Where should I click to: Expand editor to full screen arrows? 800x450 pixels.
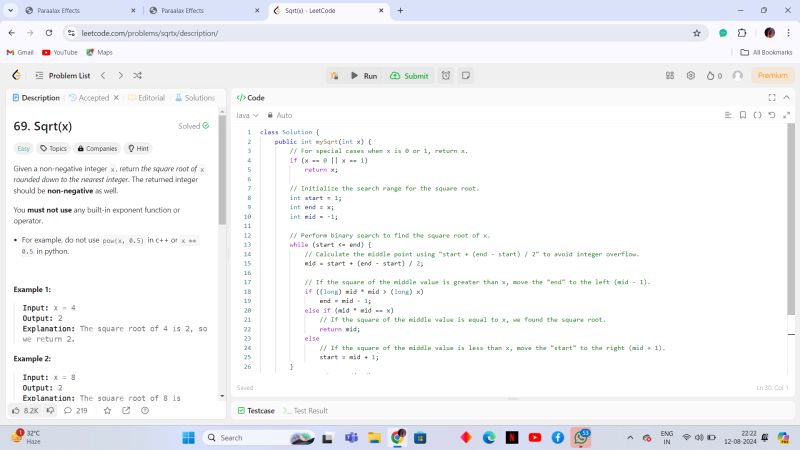(x=787, y=115)
